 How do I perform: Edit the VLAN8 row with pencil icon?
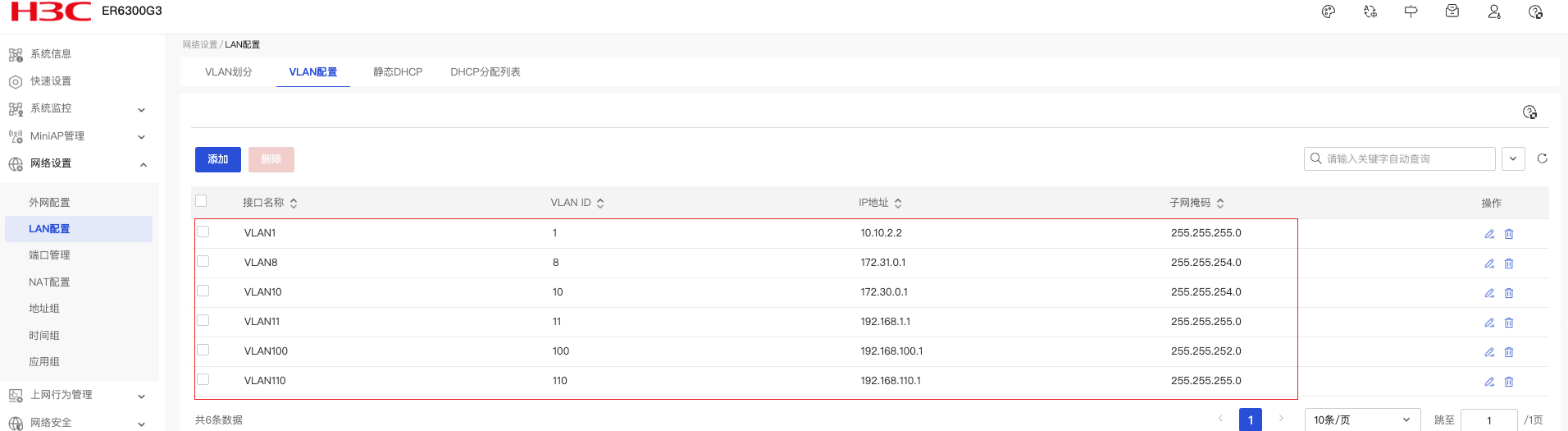(x=1489, y=264)
